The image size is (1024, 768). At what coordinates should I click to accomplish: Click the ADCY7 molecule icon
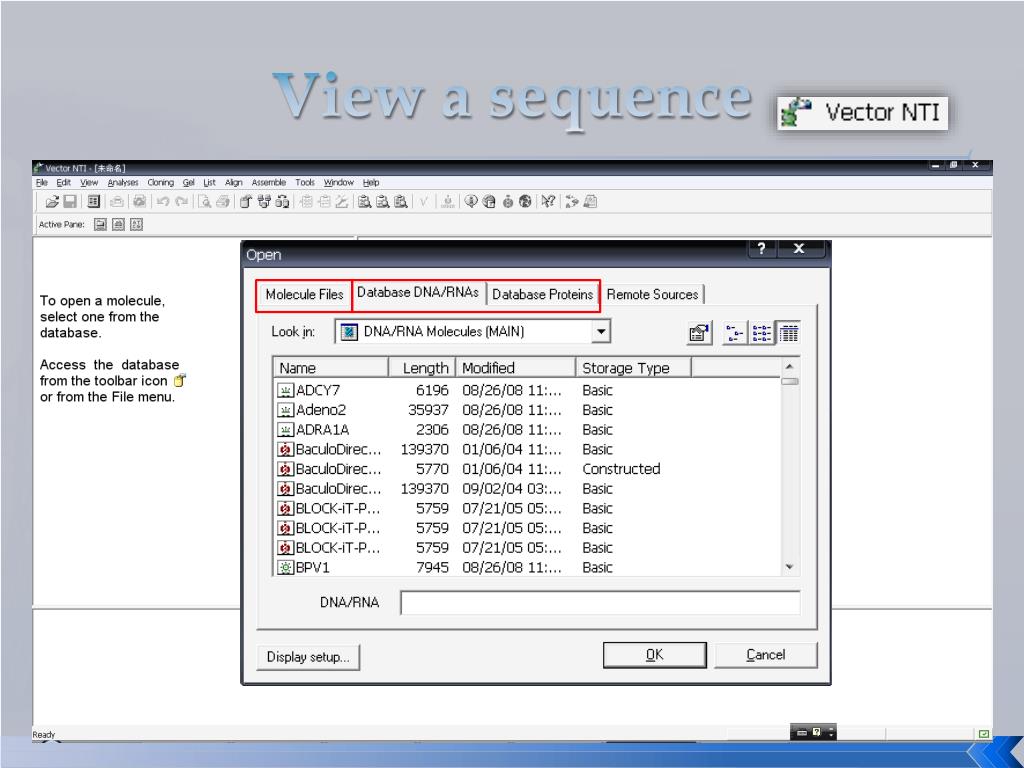(285, 391)
